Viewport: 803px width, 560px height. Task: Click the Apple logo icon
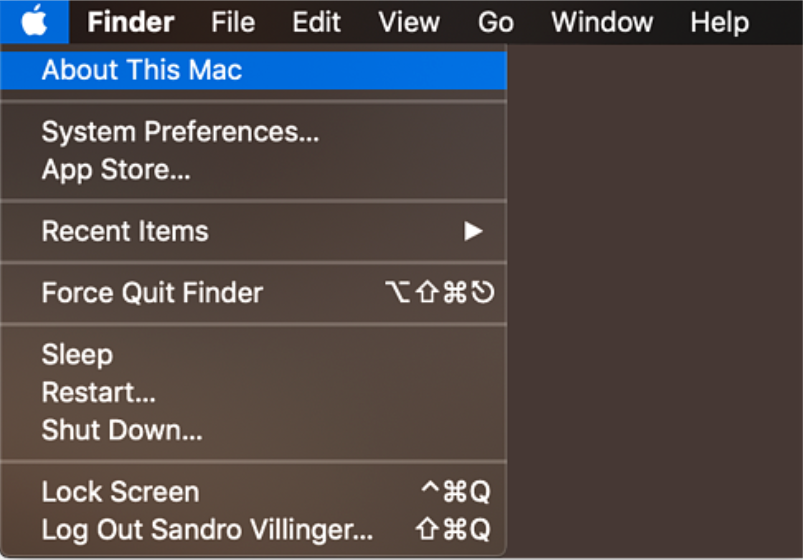[33, 21]
